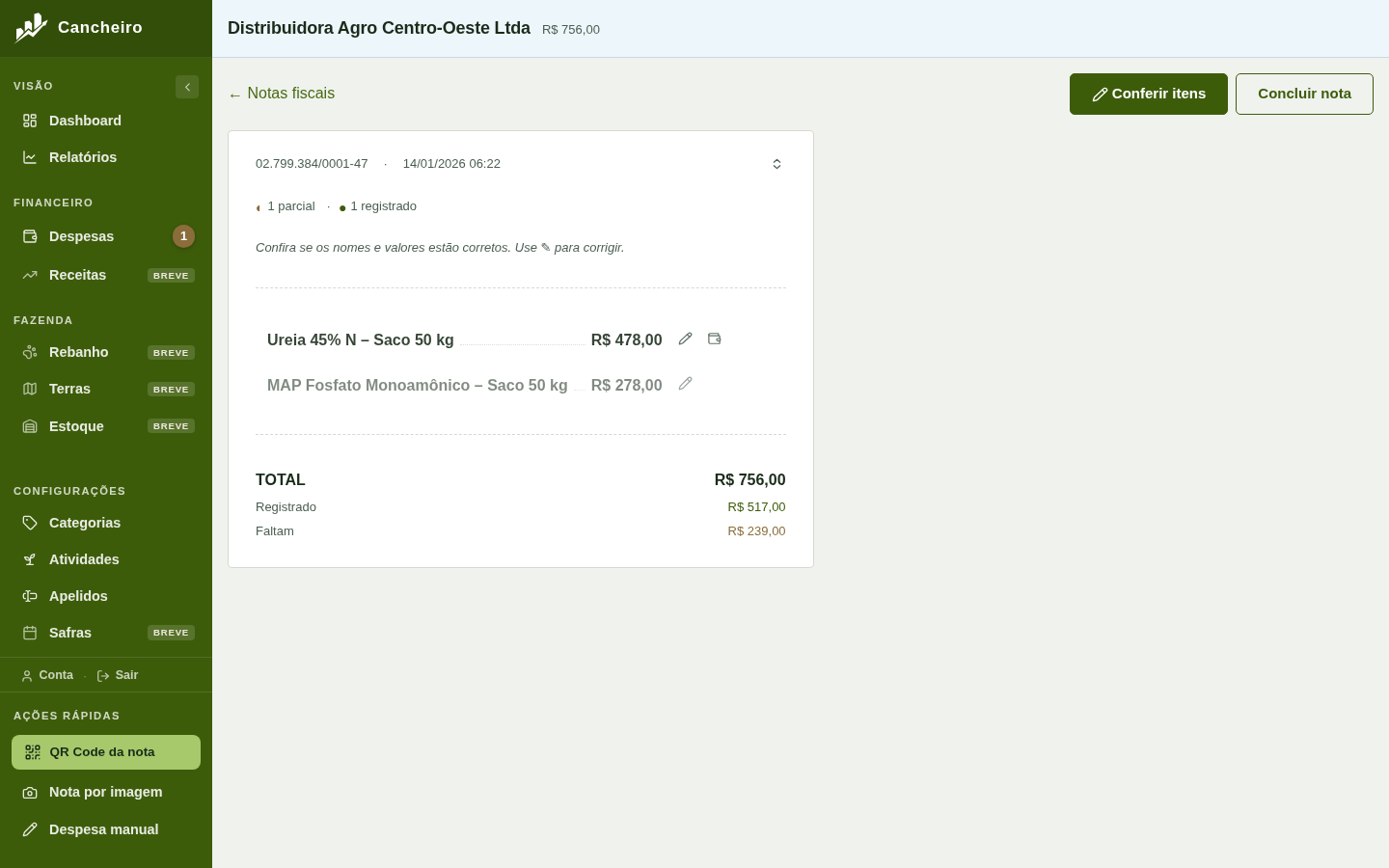Click the CNPJ 02.799.384/0001-47

312,164
